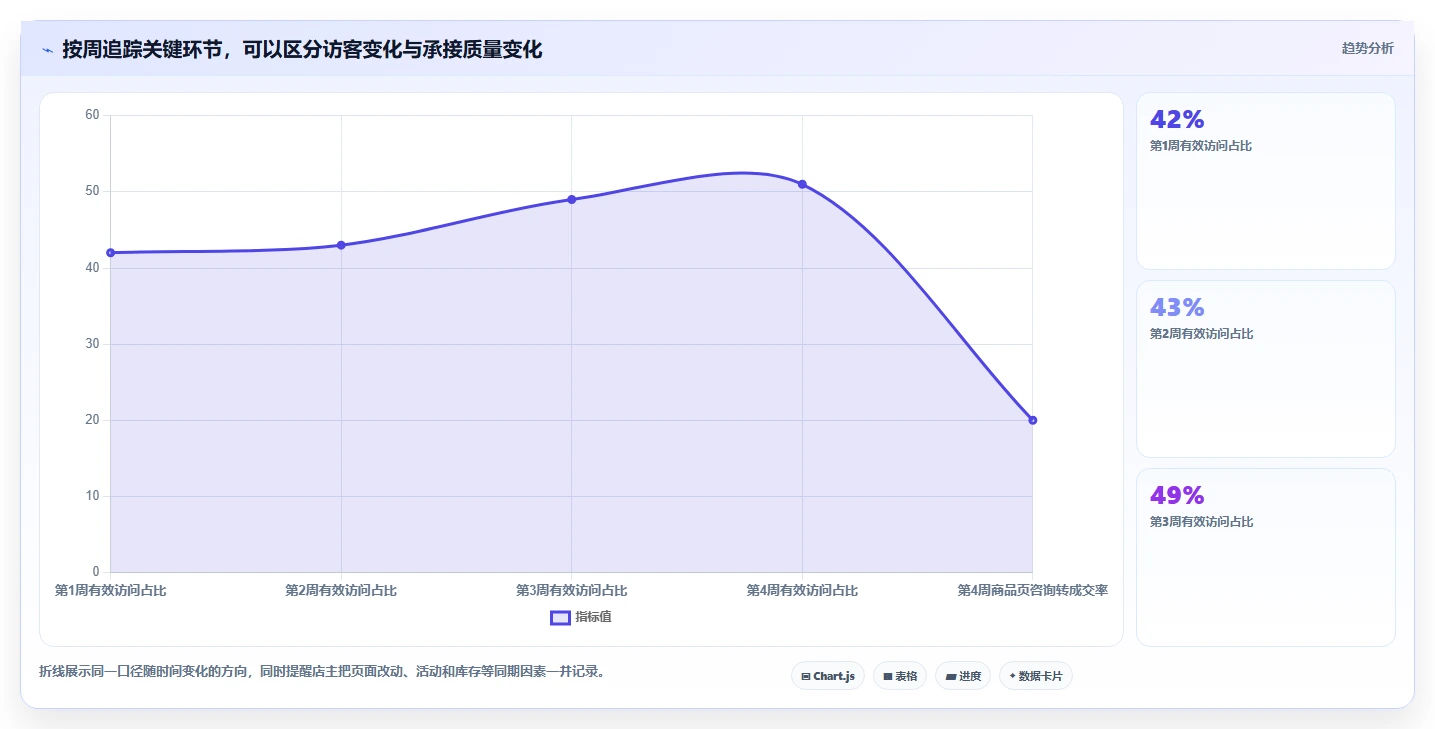Viewport: 1435px width, 729px height.
Task: Click the data point for 第1周有效访问占比
Action: click(x=110, y=253)
